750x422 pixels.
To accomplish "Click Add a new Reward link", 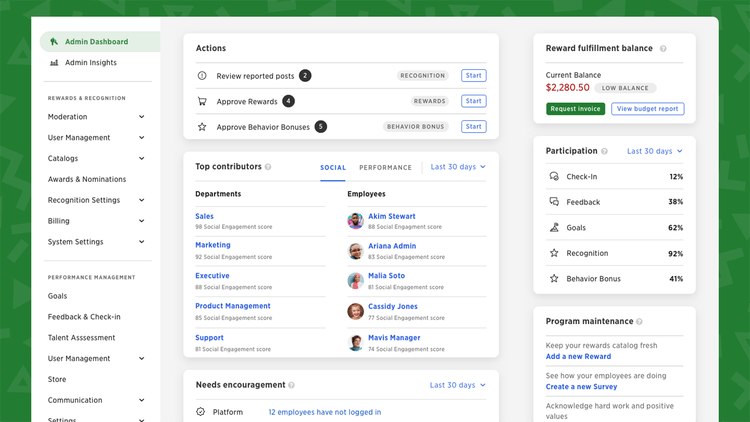I will click(x=578, y=356).
